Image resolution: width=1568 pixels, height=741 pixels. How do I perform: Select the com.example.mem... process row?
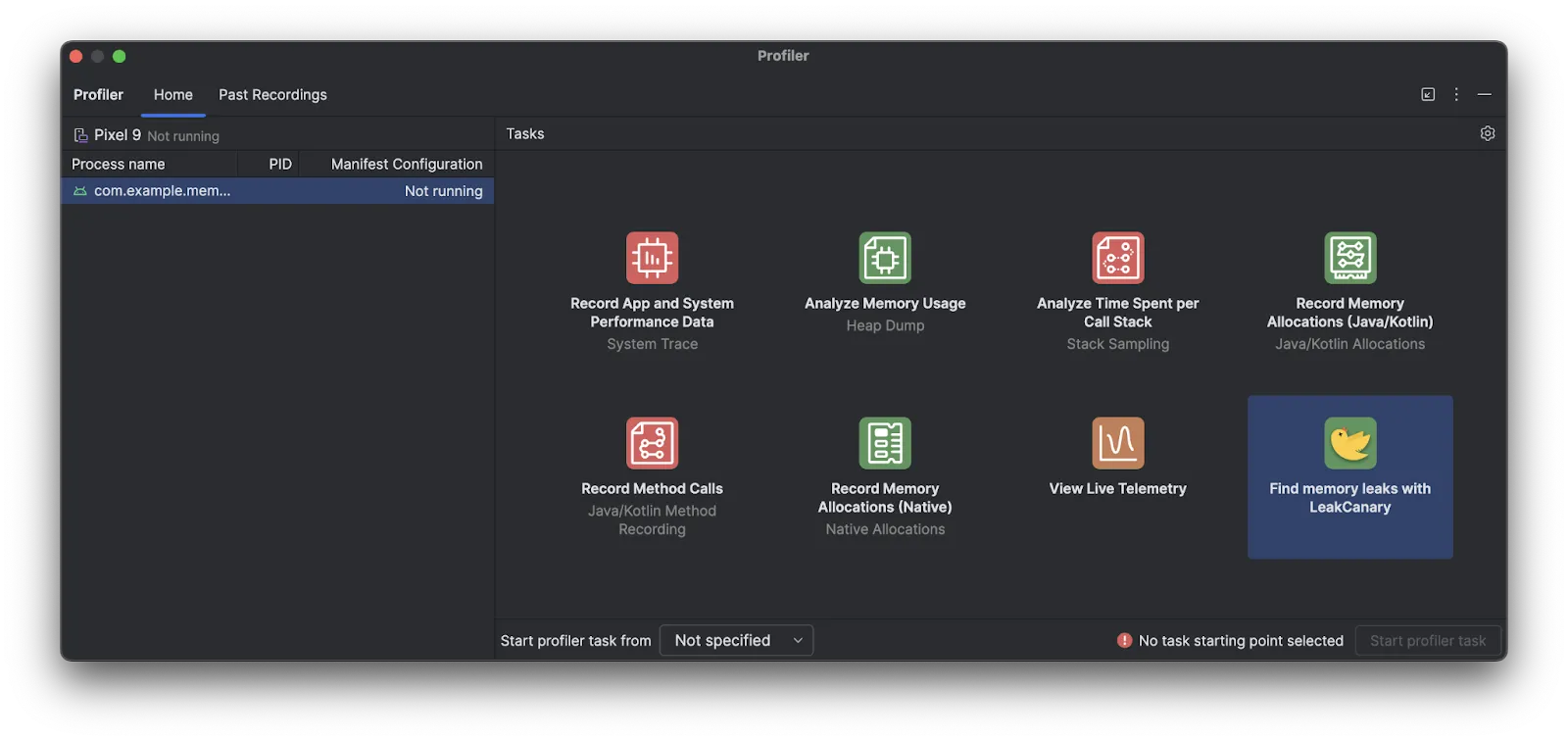click(277, 191)
